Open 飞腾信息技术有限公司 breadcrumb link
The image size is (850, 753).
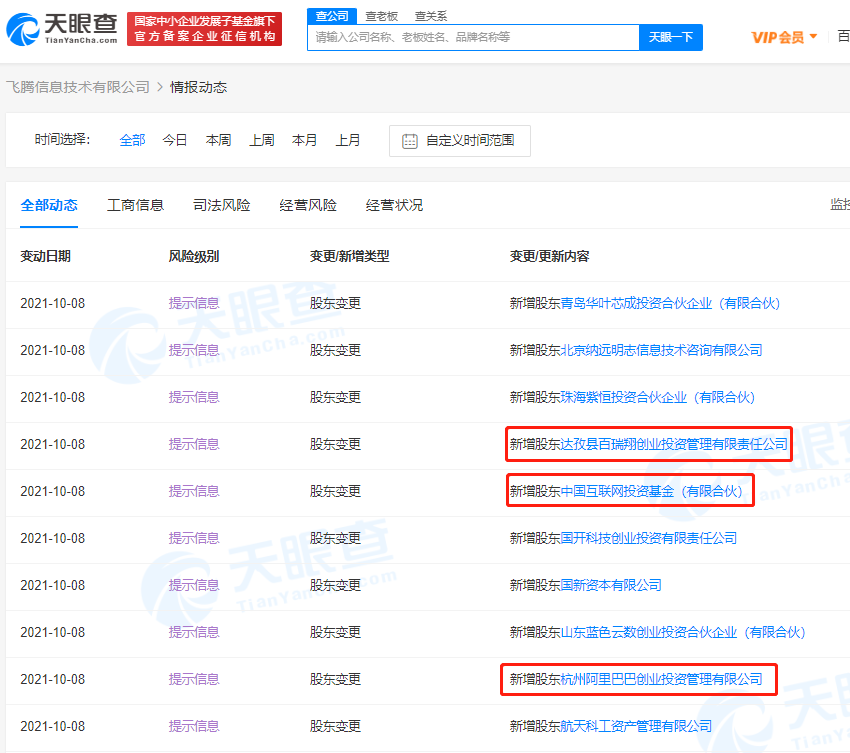click(x=78, y=87)
